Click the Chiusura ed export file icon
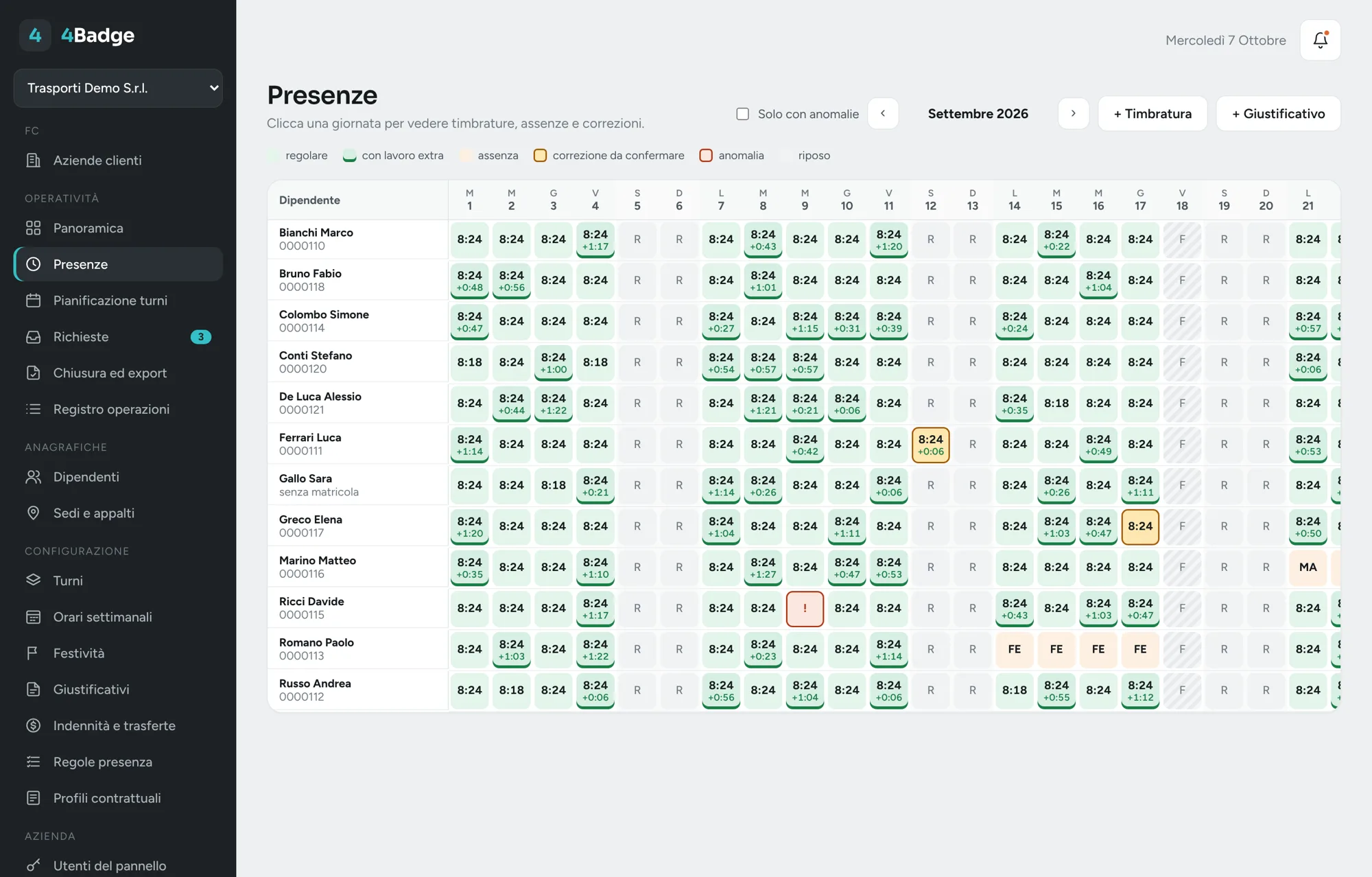 tap(33, 373)
